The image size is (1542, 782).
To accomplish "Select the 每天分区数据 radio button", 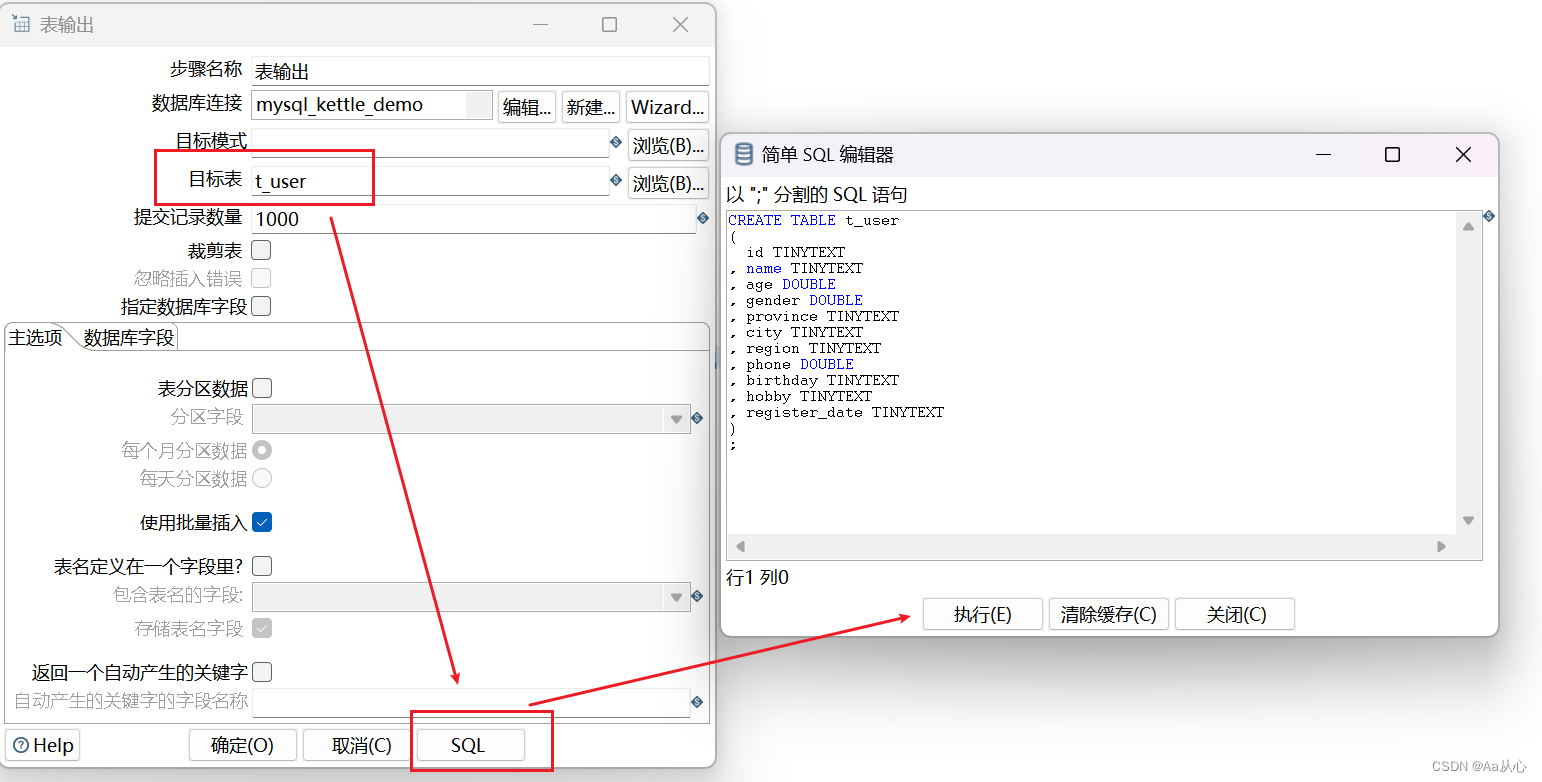I will [261, 478].
